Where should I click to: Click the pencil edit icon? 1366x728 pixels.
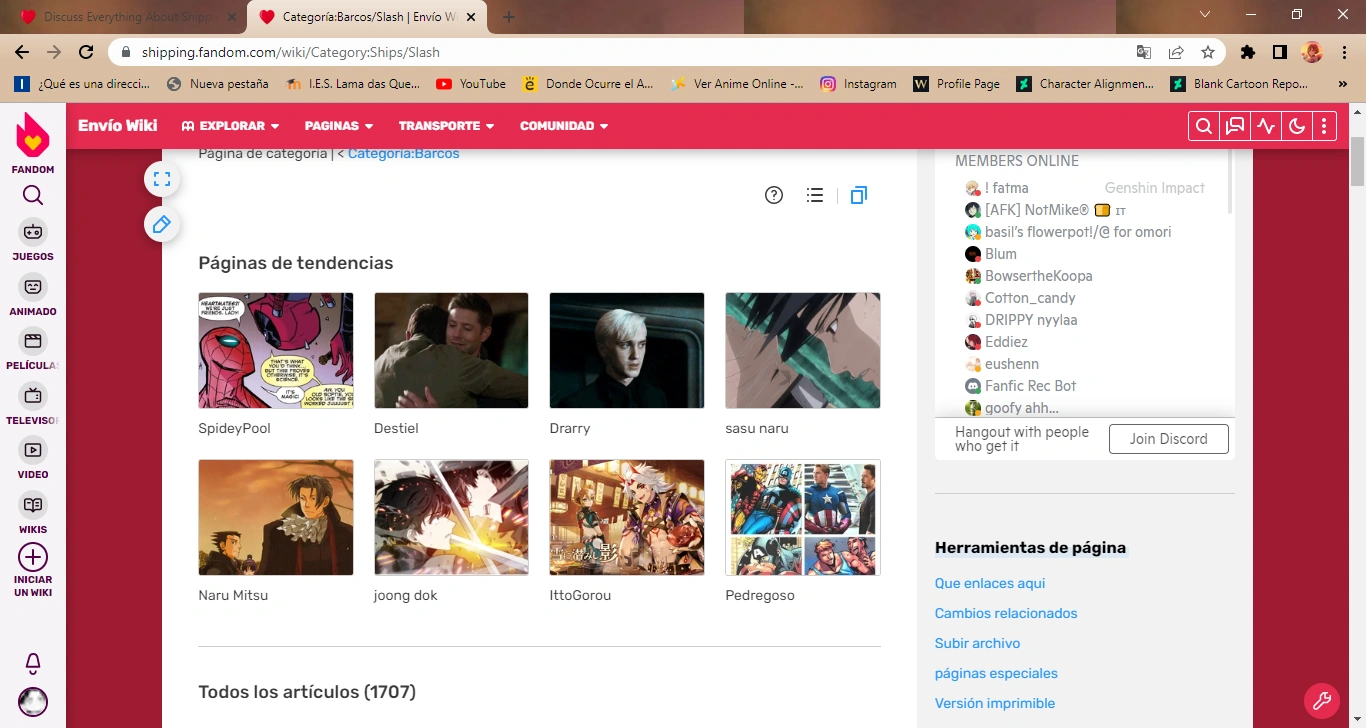click(x=162, y=224)
